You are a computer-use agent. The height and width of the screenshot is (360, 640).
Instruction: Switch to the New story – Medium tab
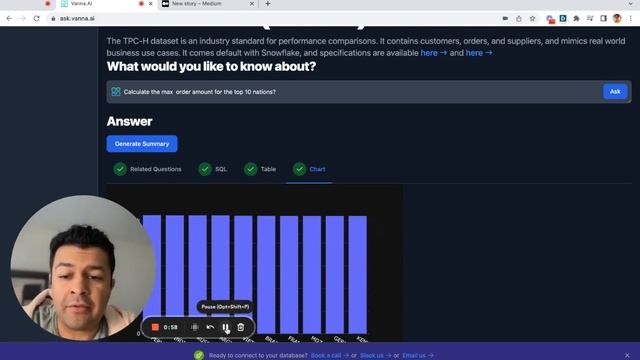(x=208, y=4)
